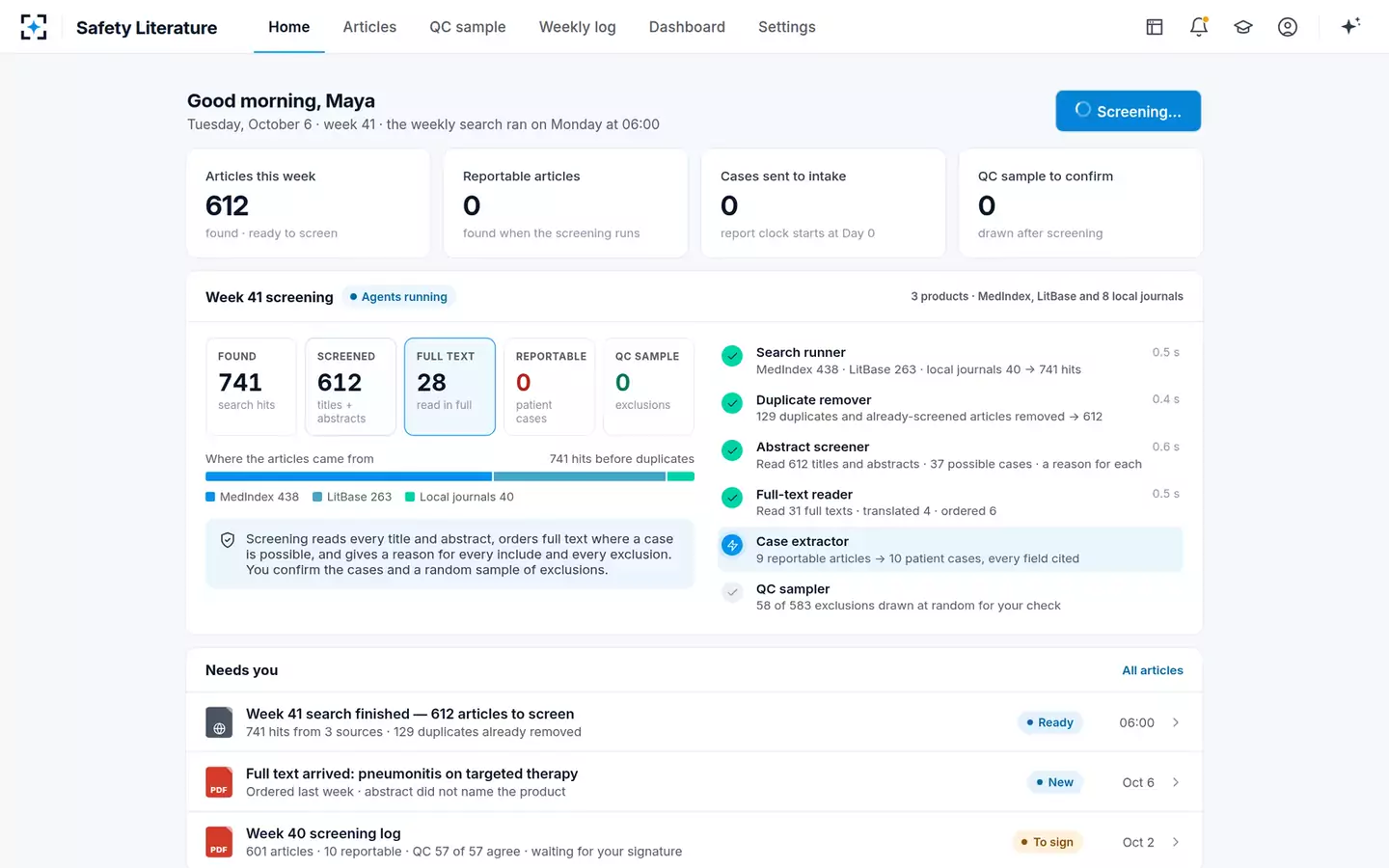This screenshot has width=1389, height=868.
Task: Select the FULL TEXT 28 stage card
Action: tap(449, 387)
